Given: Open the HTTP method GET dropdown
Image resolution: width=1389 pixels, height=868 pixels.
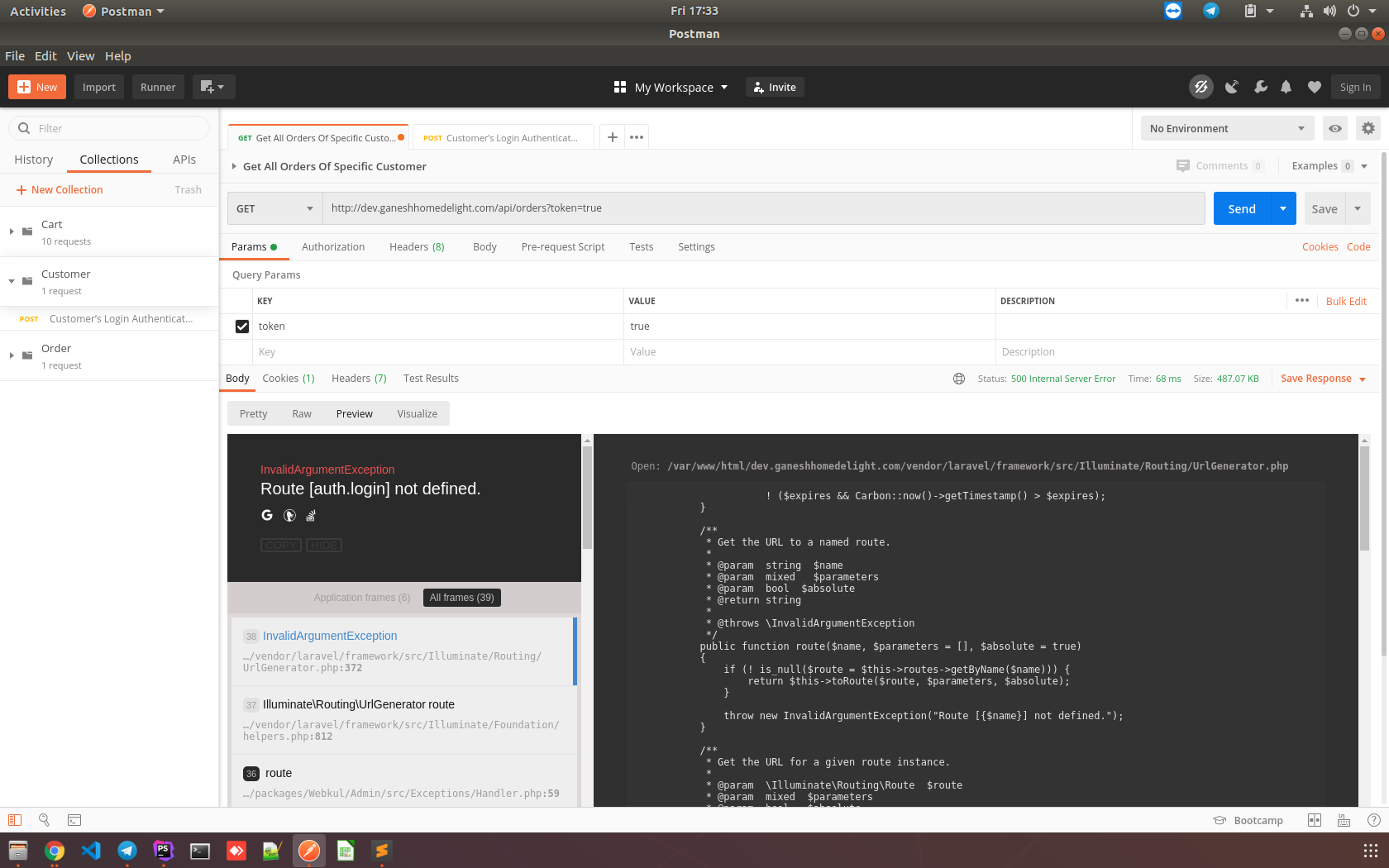Looking at the screenshot, I should click(274, 208).
